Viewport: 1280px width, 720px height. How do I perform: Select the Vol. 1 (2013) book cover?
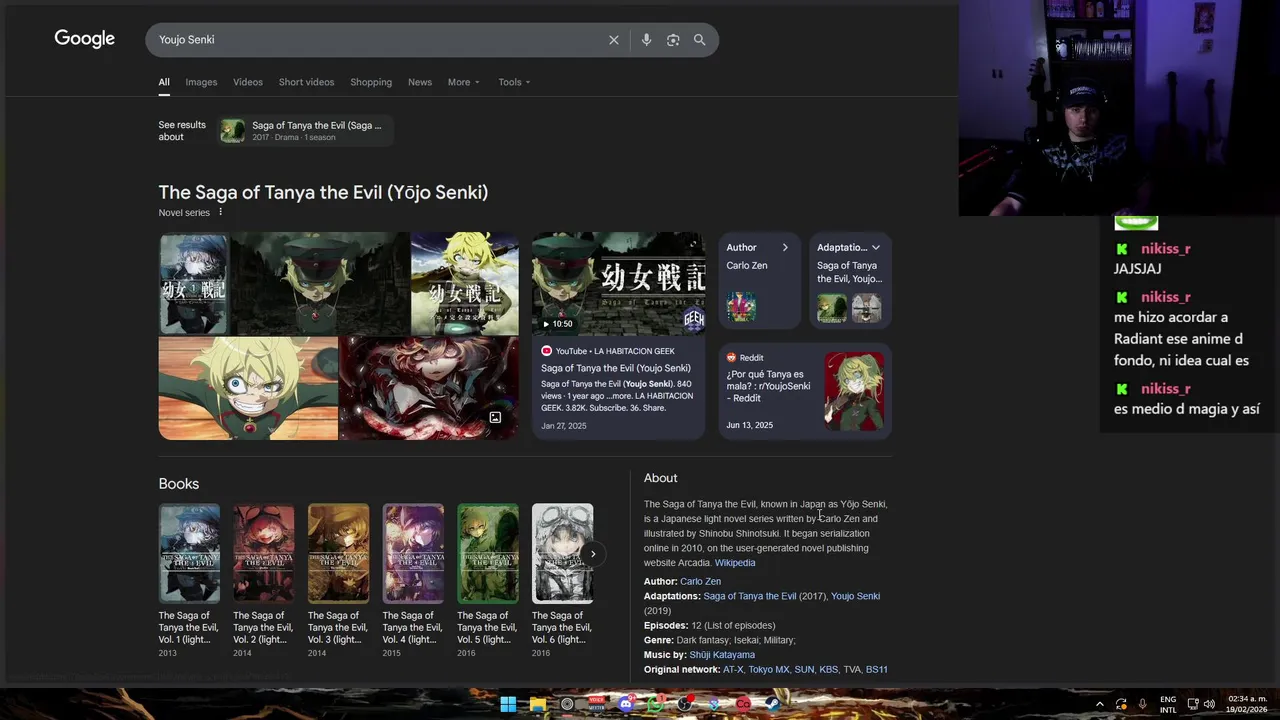point(189,553)
